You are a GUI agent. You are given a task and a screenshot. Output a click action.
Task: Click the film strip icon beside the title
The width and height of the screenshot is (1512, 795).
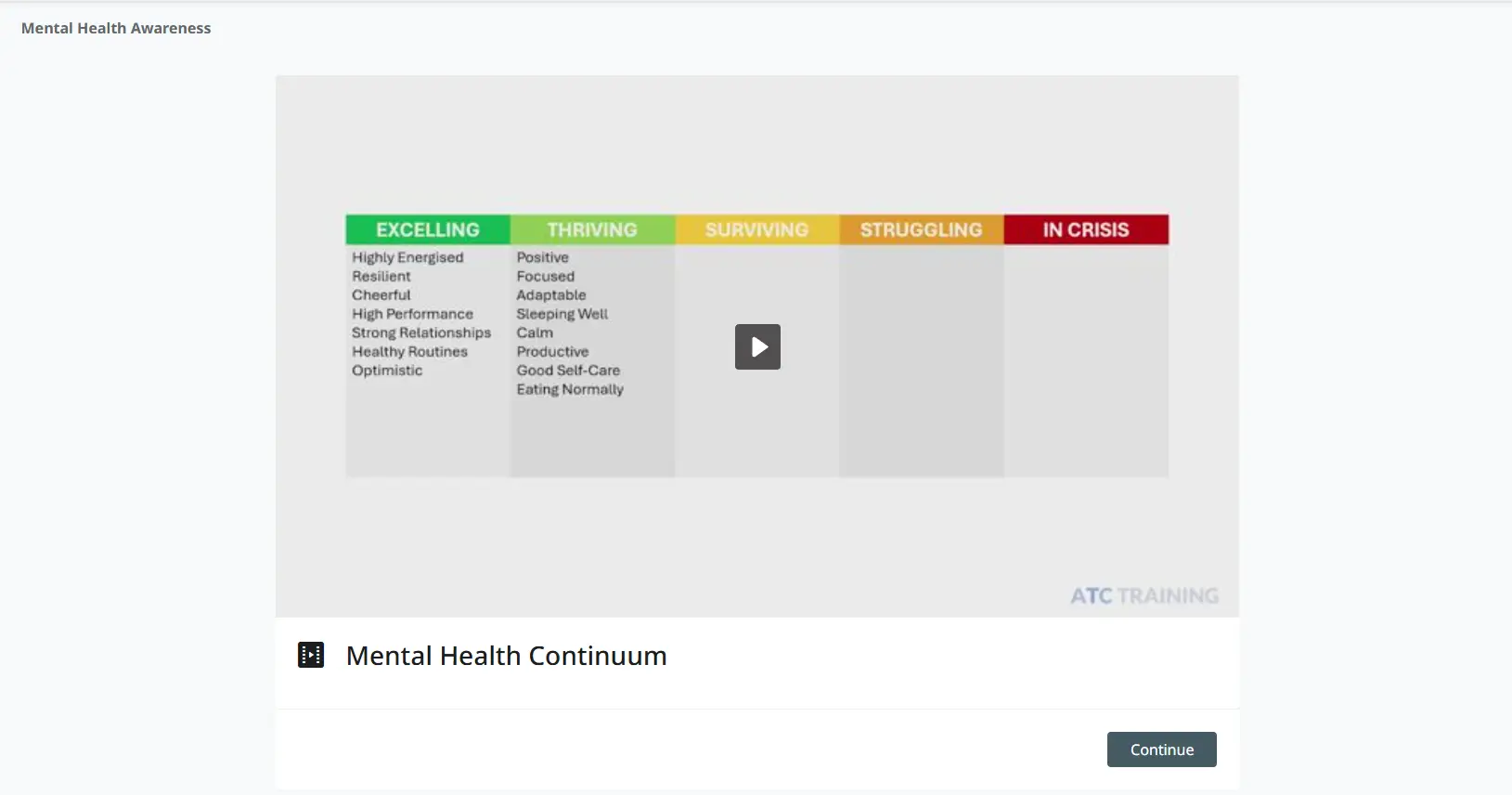pyautogui.click(x=311, y=655)
